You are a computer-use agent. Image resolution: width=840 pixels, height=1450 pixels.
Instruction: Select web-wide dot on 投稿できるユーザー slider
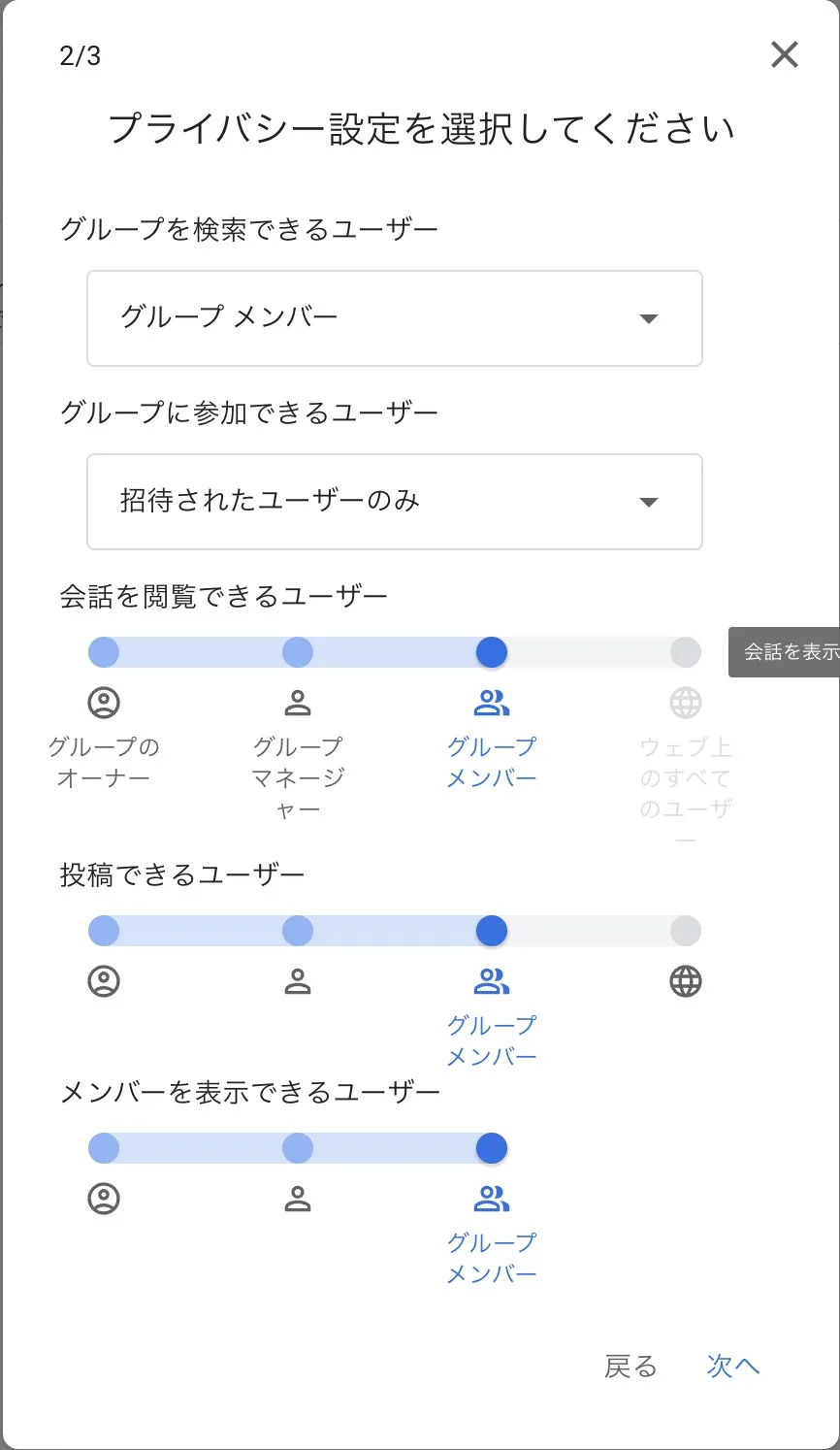(x=686, y=931)
